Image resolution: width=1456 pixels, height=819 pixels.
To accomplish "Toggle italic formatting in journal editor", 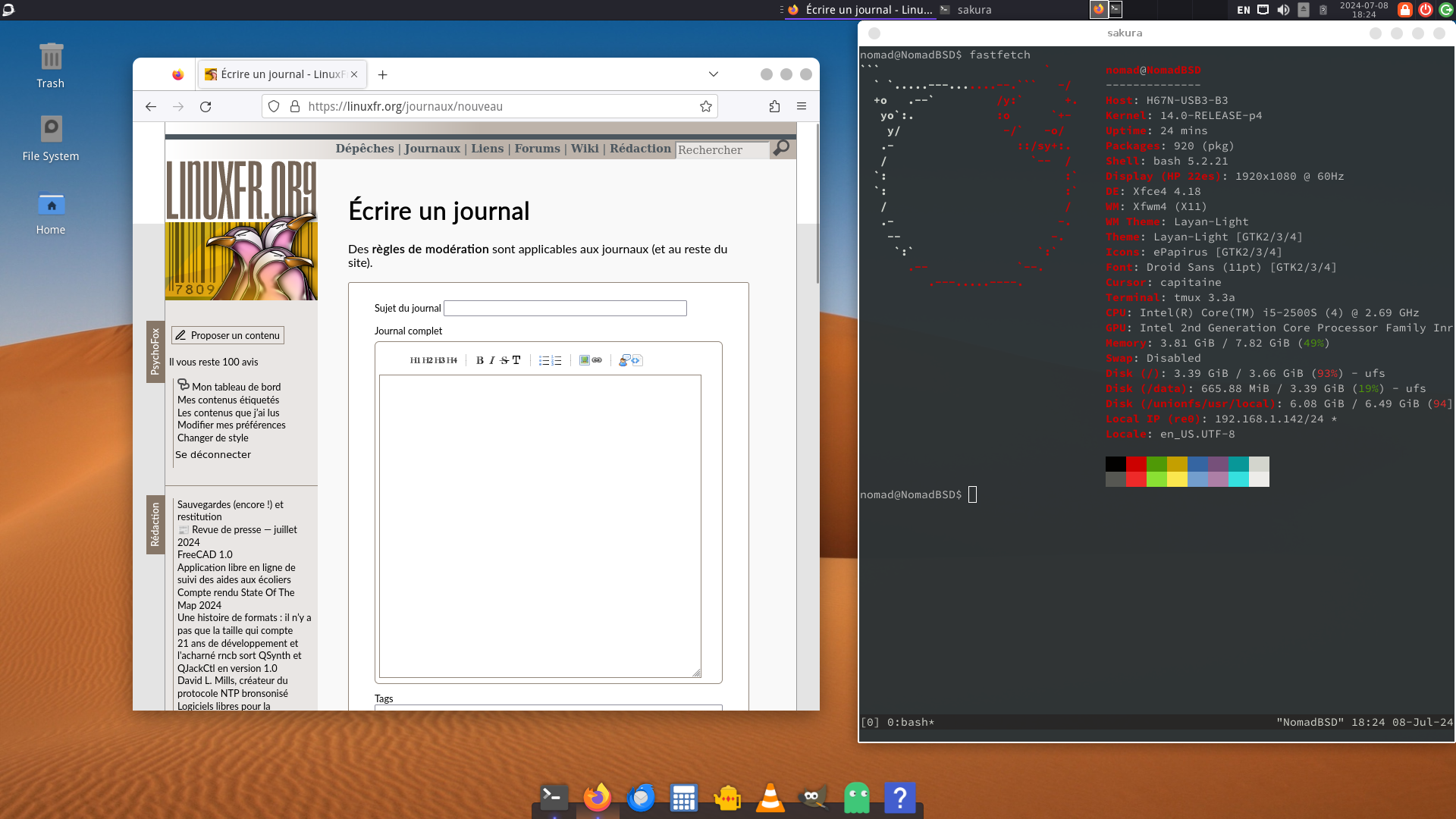I will tap(491, 360).
